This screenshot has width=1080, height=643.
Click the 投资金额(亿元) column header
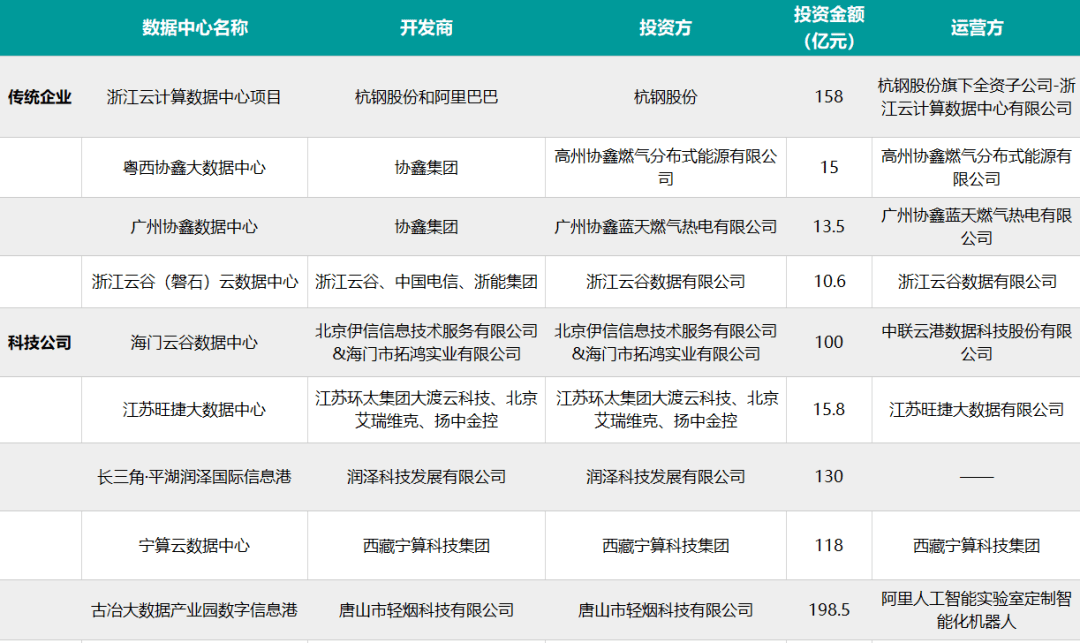pos(829,28)
